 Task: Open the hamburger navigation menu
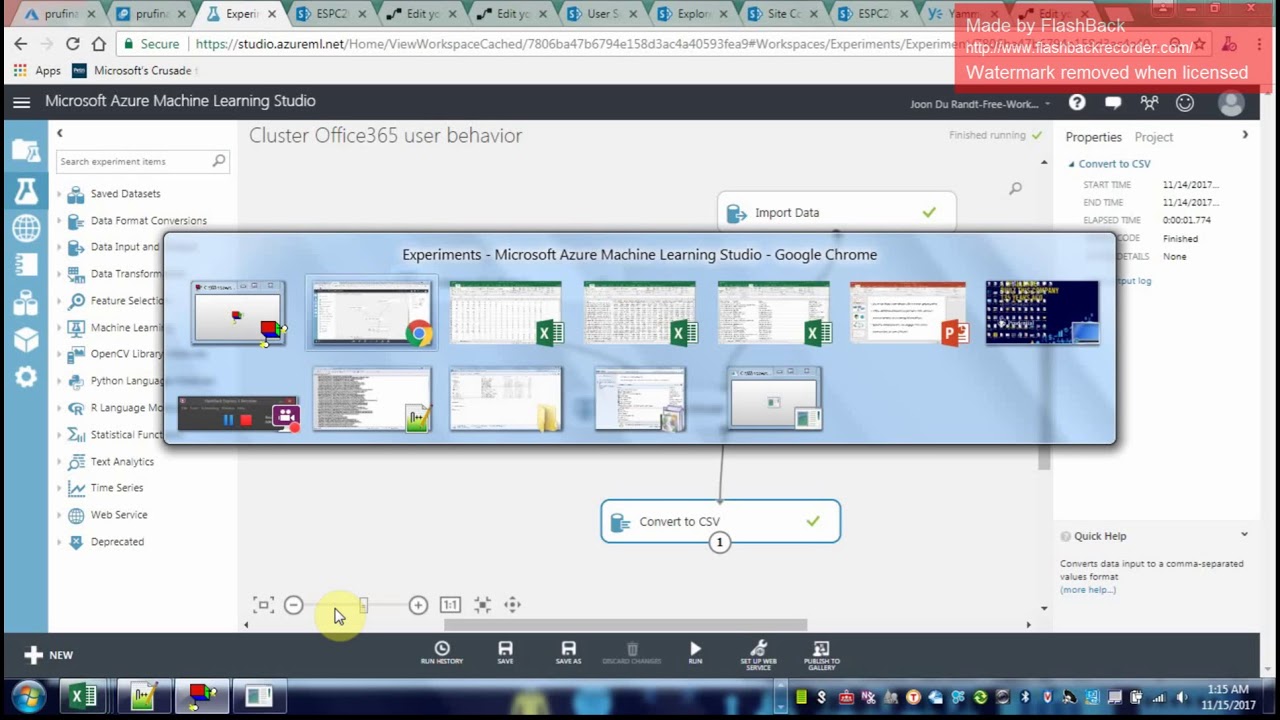[22, 102]
